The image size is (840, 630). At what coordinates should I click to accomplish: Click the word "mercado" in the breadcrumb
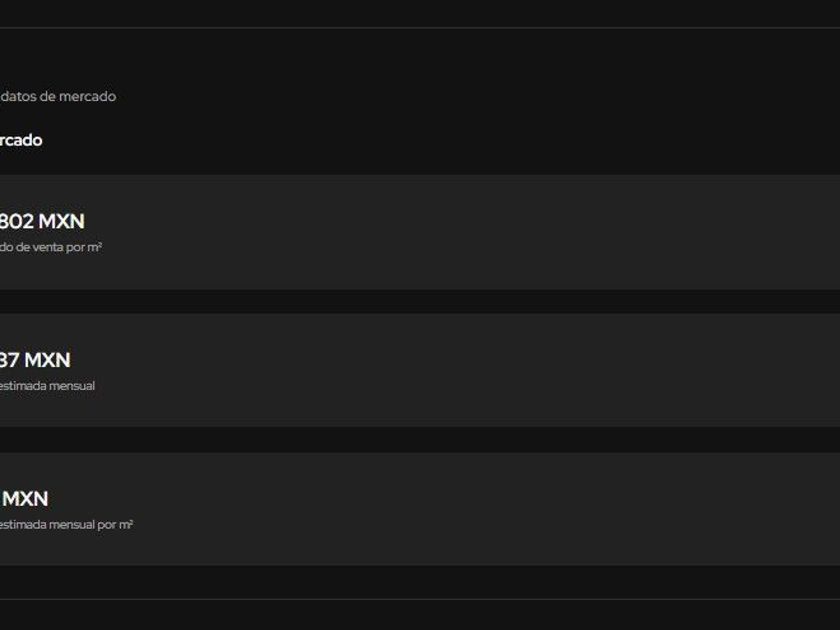pos(90,97)
